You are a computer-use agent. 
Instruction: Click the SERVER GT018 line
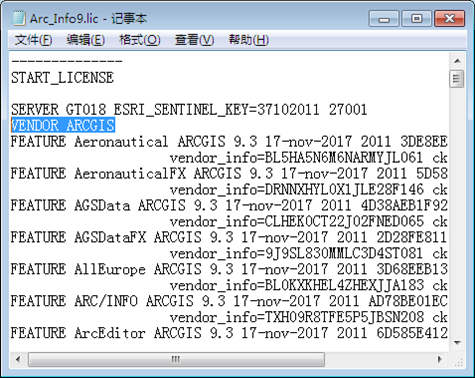click(189, 110)
